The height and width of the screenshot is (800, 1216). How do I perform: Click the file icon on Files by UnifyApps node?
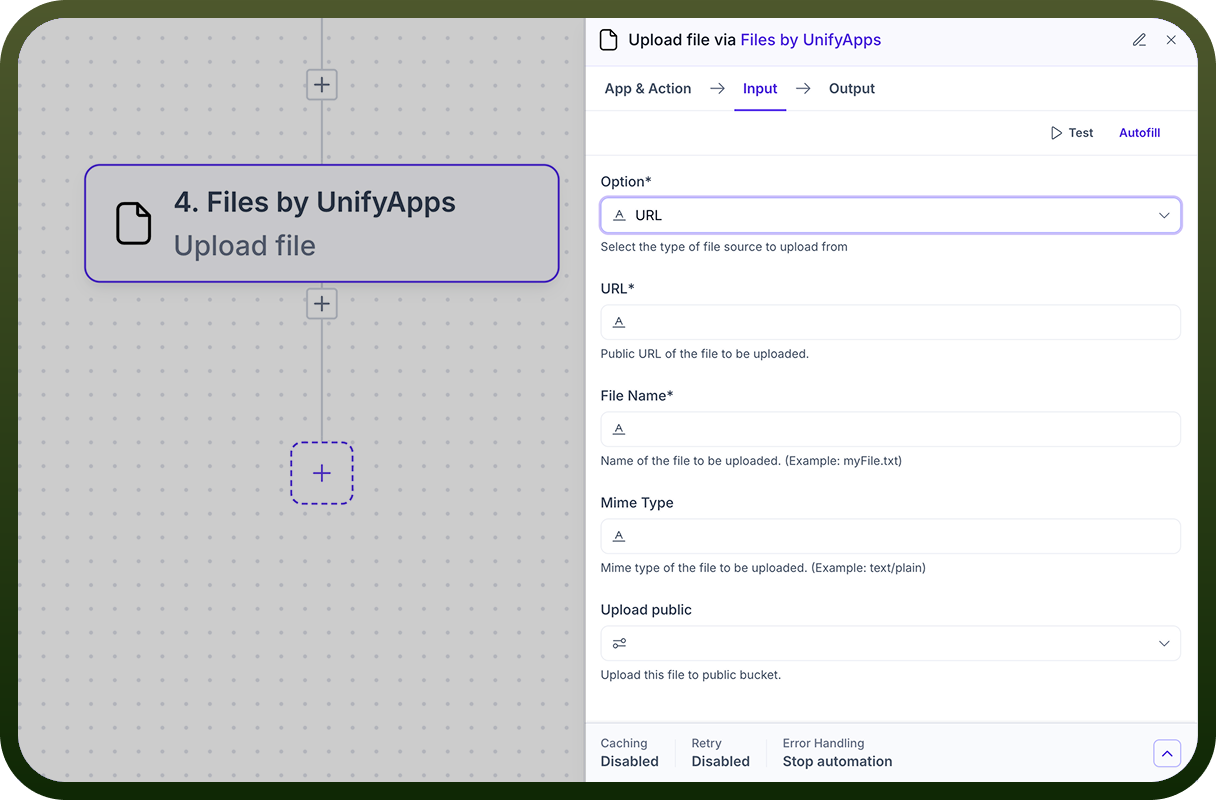[x=134, y=223]
